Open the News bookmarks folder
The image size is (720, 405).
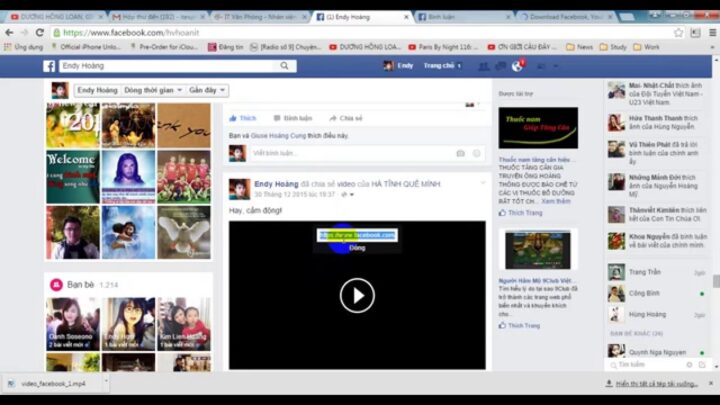pyautogui.click(x=579, y=47)
